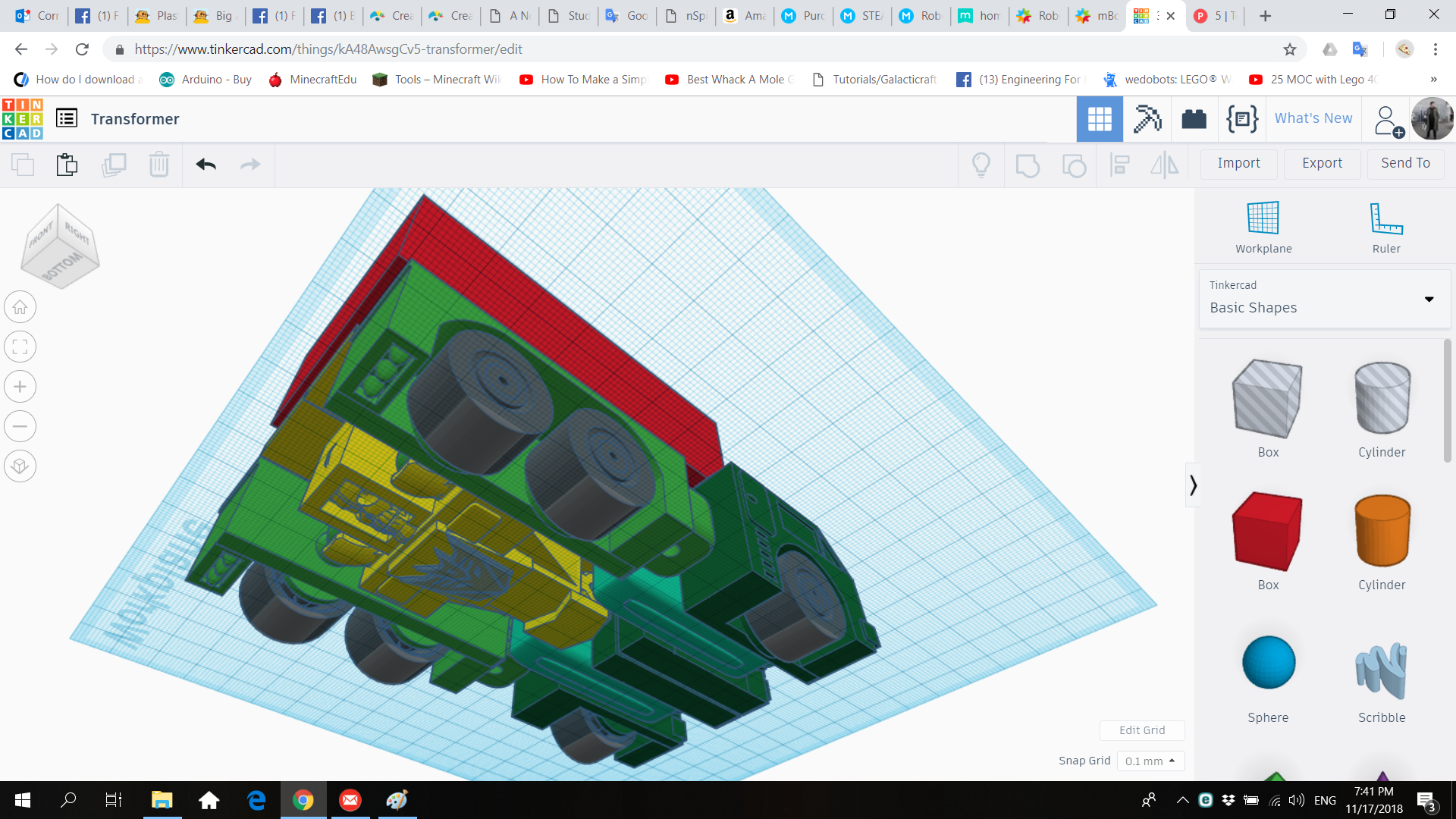Click the Home view icon
The width and height of the screenshot is (1456, 819).
click(x=20, y=307)
